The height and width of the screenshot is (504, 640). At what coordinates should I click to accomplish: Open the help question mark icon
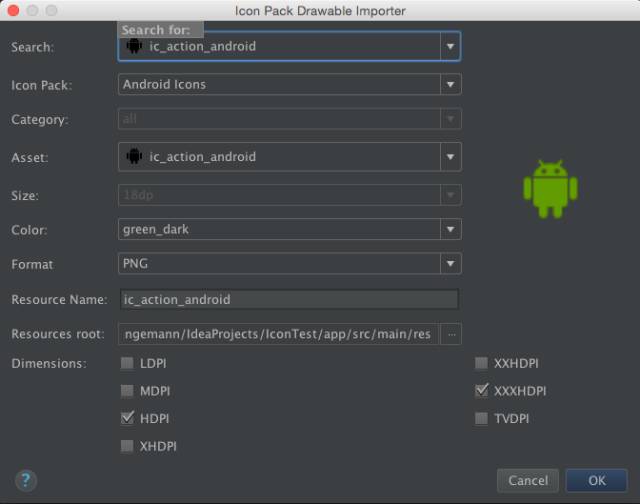[26, 480]
